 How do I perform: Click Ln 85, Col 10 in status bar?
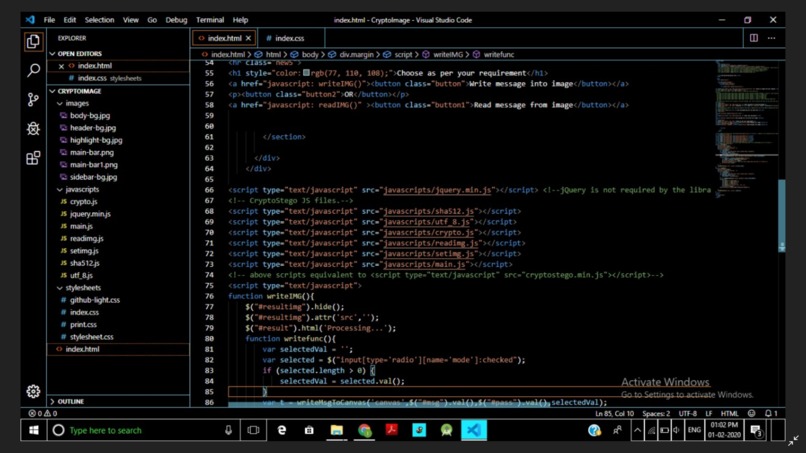coord(614,413)
